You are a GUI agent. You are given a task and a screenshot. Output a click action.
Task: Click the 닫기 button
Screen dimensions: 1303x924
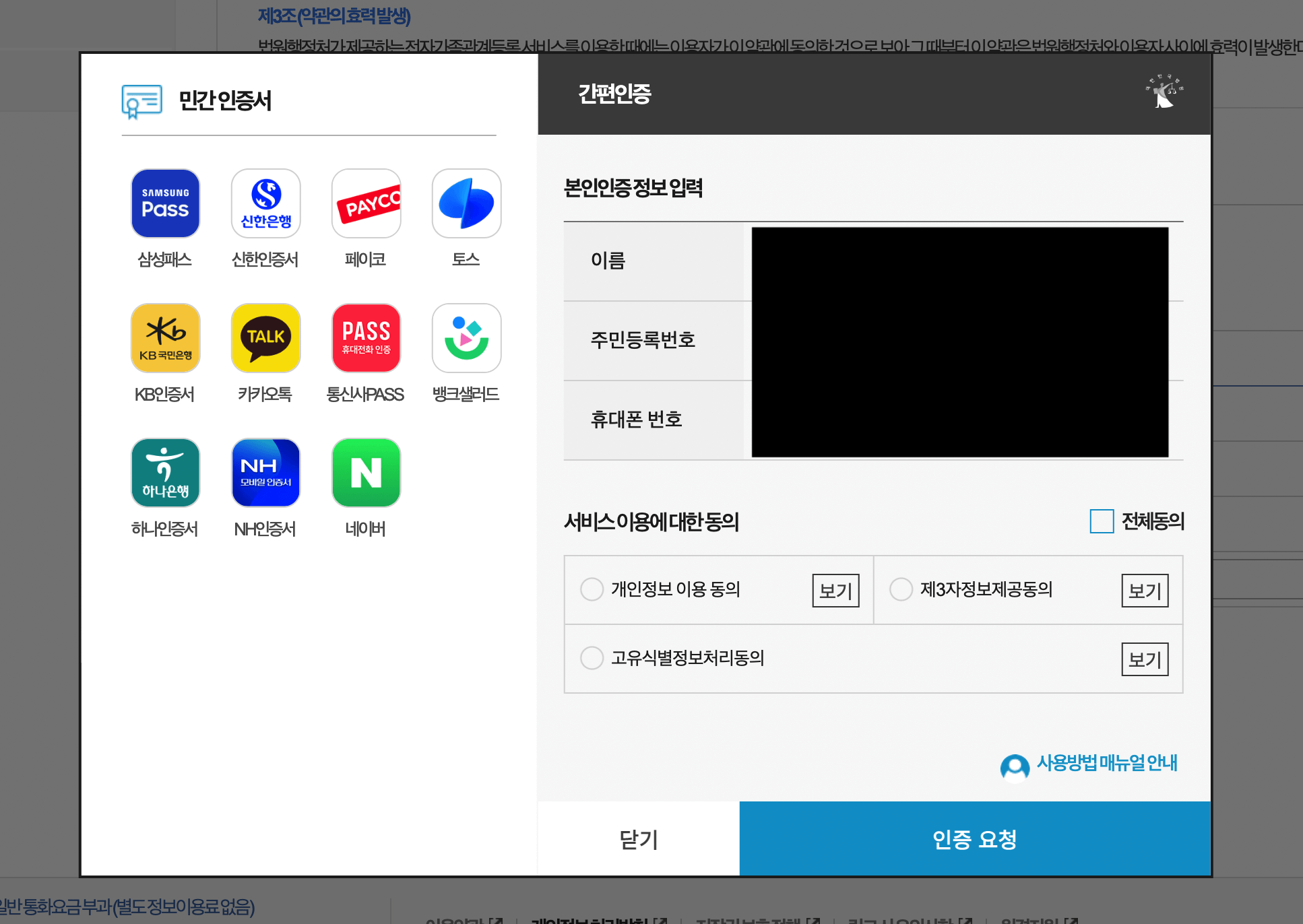pos(639,838)
